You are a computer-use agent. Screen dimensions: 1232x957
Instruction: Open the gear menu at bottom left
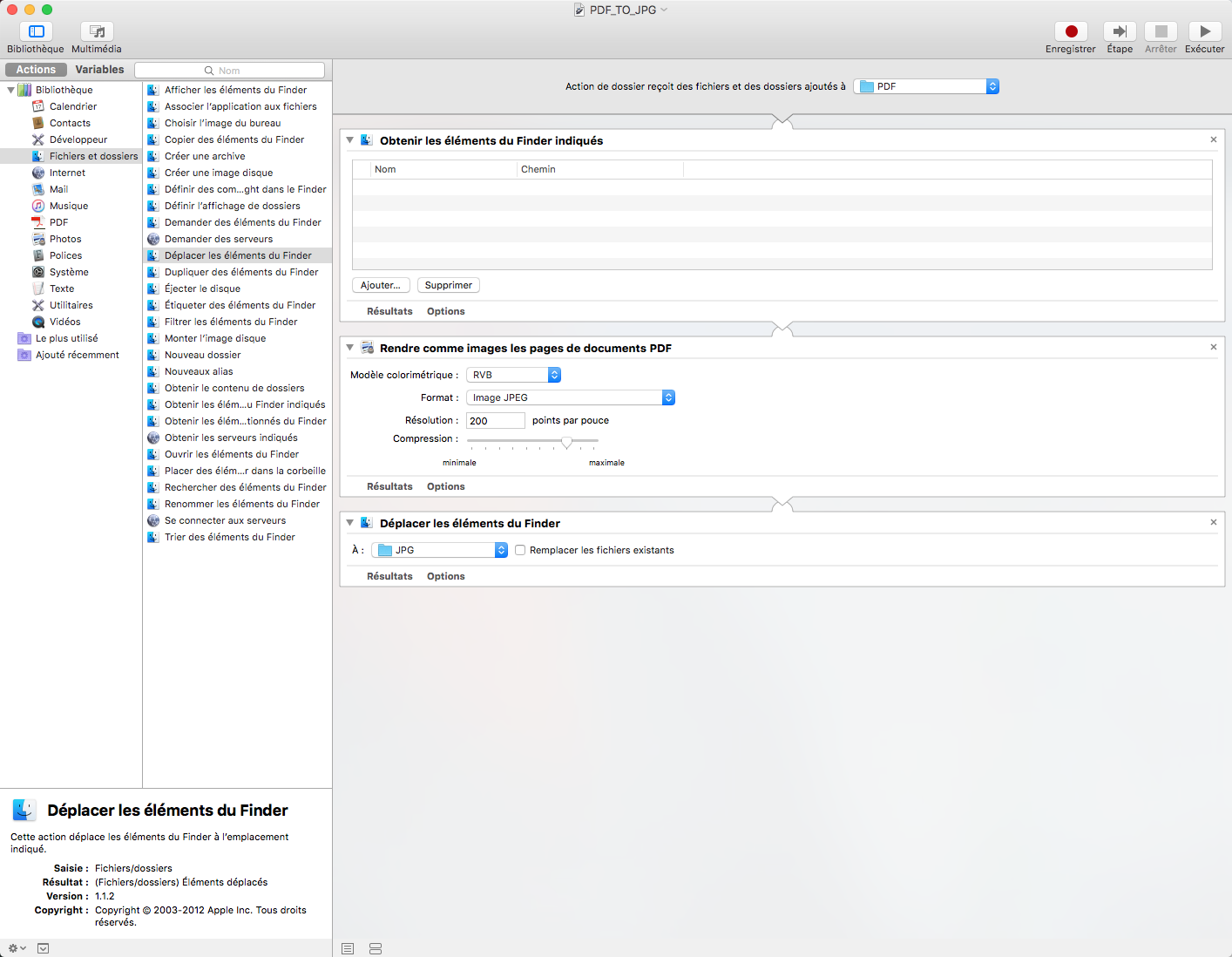pyautogui.click(x=17, y=948)
